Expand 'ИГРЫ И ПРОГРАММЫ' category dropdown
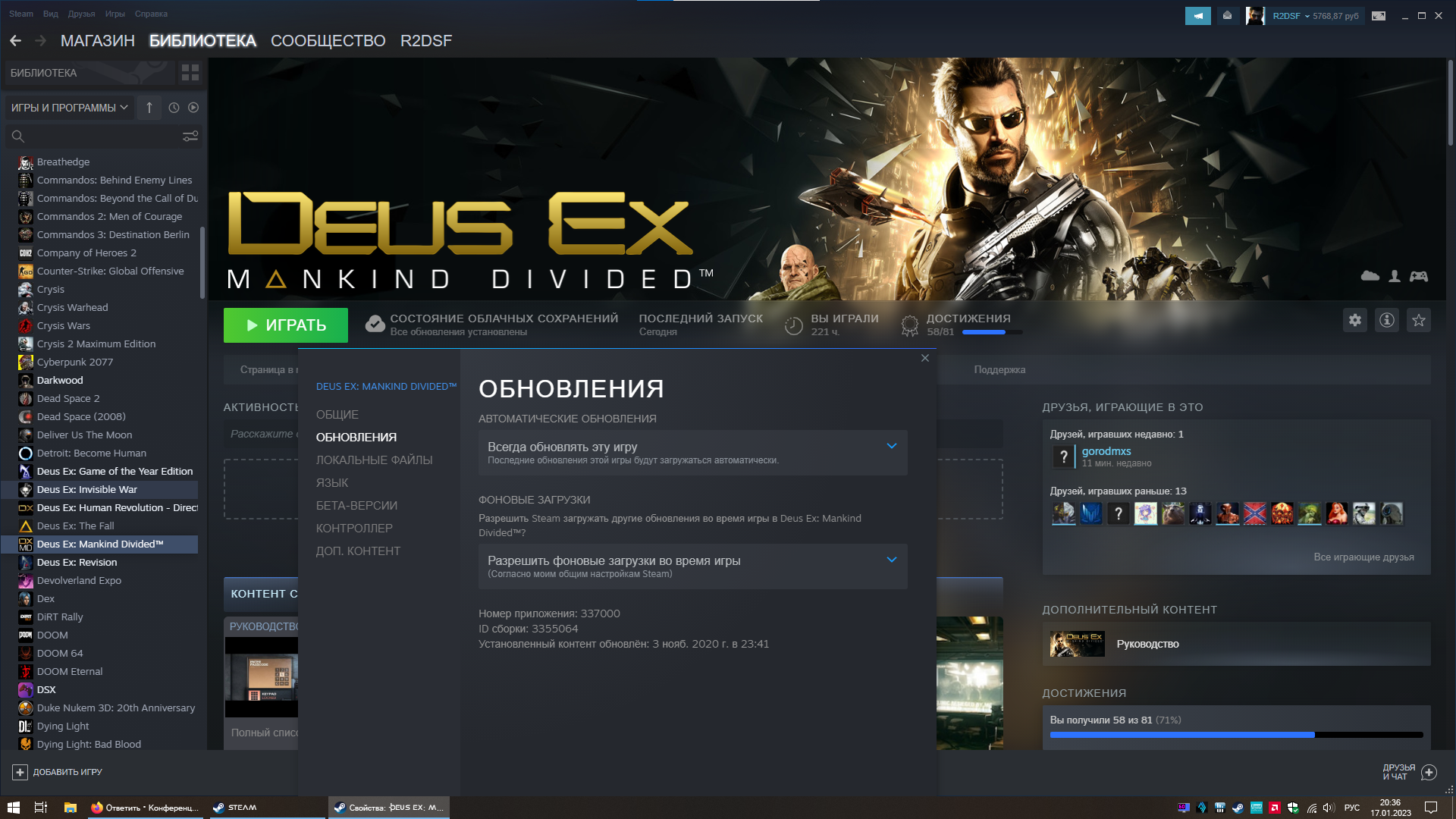 click(x=69, y=108)
